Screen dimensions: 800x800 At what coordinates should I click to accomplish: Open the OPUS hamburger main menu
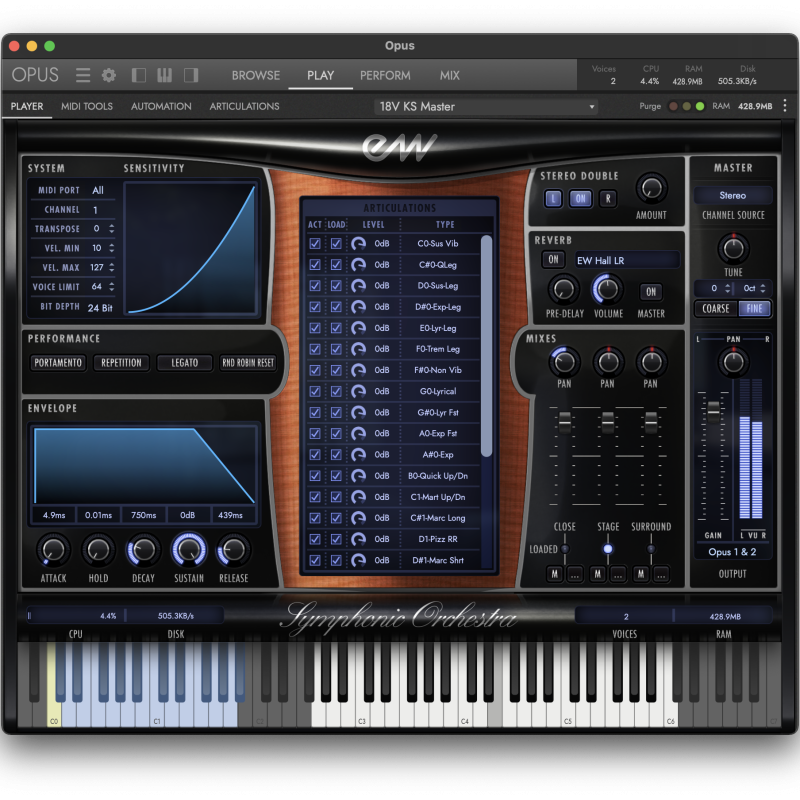point(83,76)
